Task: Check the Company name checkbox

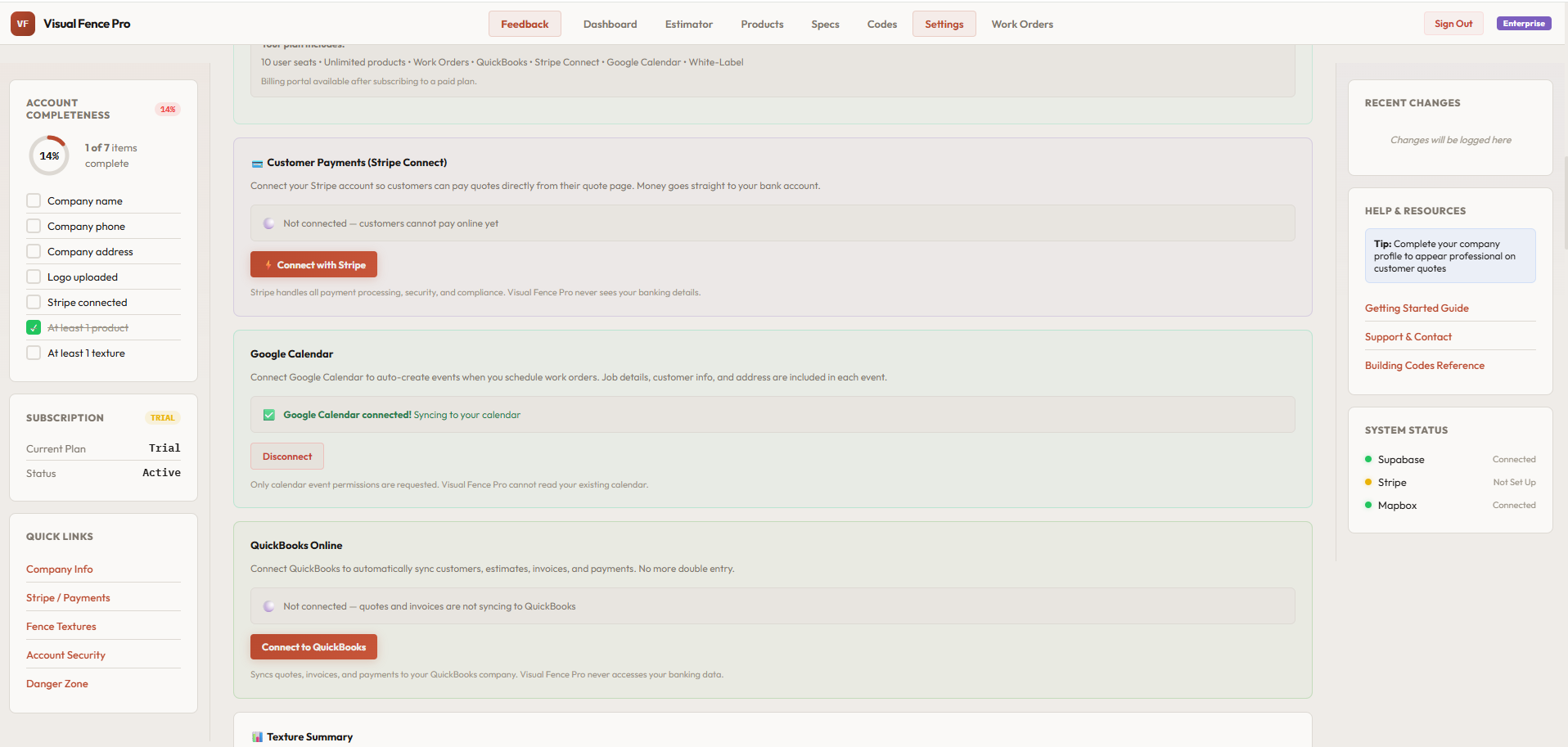Action: coord(34,200)
